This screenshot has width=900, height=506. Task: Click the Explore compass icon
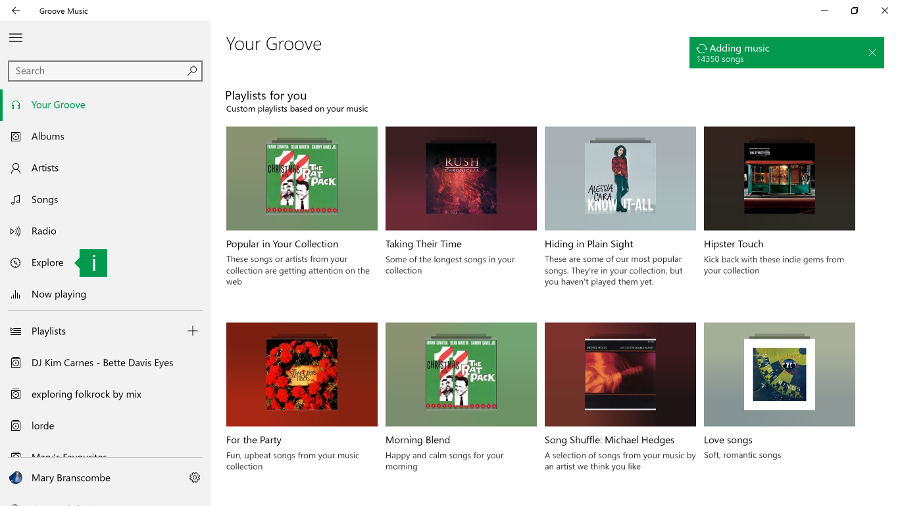pos(16,263)
